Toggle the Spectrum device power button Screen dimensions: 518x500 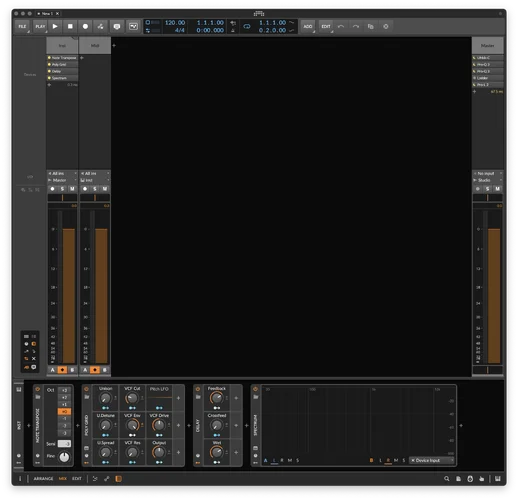(256, 389)
